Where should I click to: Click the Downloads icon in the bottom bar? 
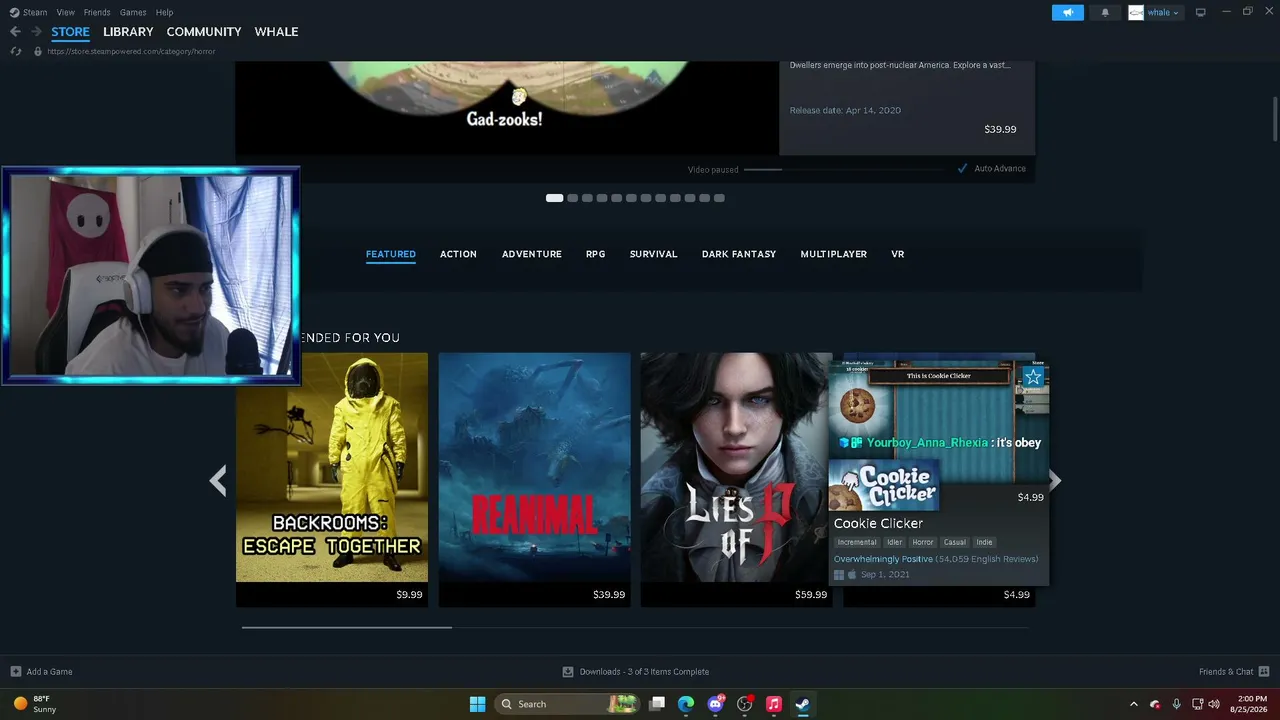[x=568, y=672]
